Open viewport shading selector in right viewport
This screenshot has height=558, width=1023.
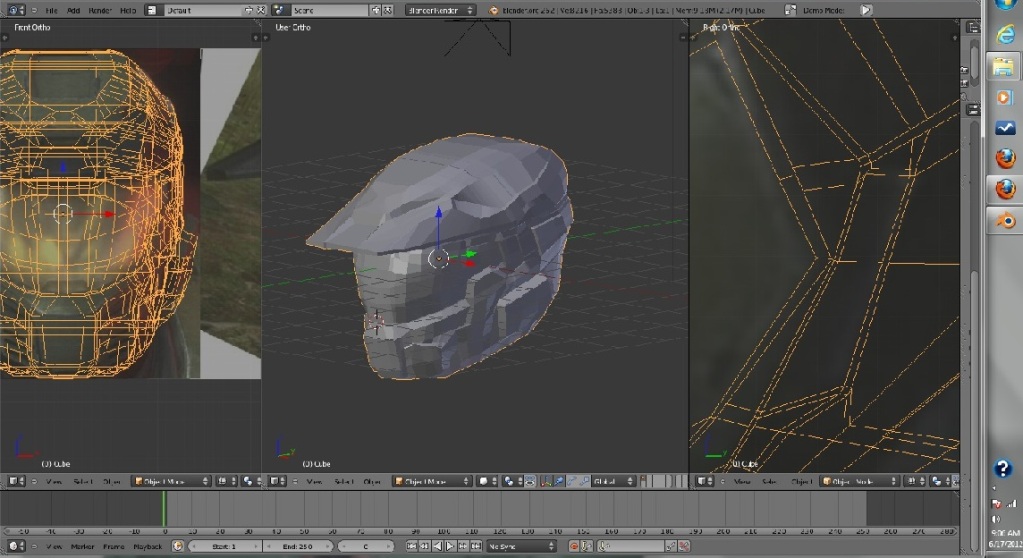[914, 482]
